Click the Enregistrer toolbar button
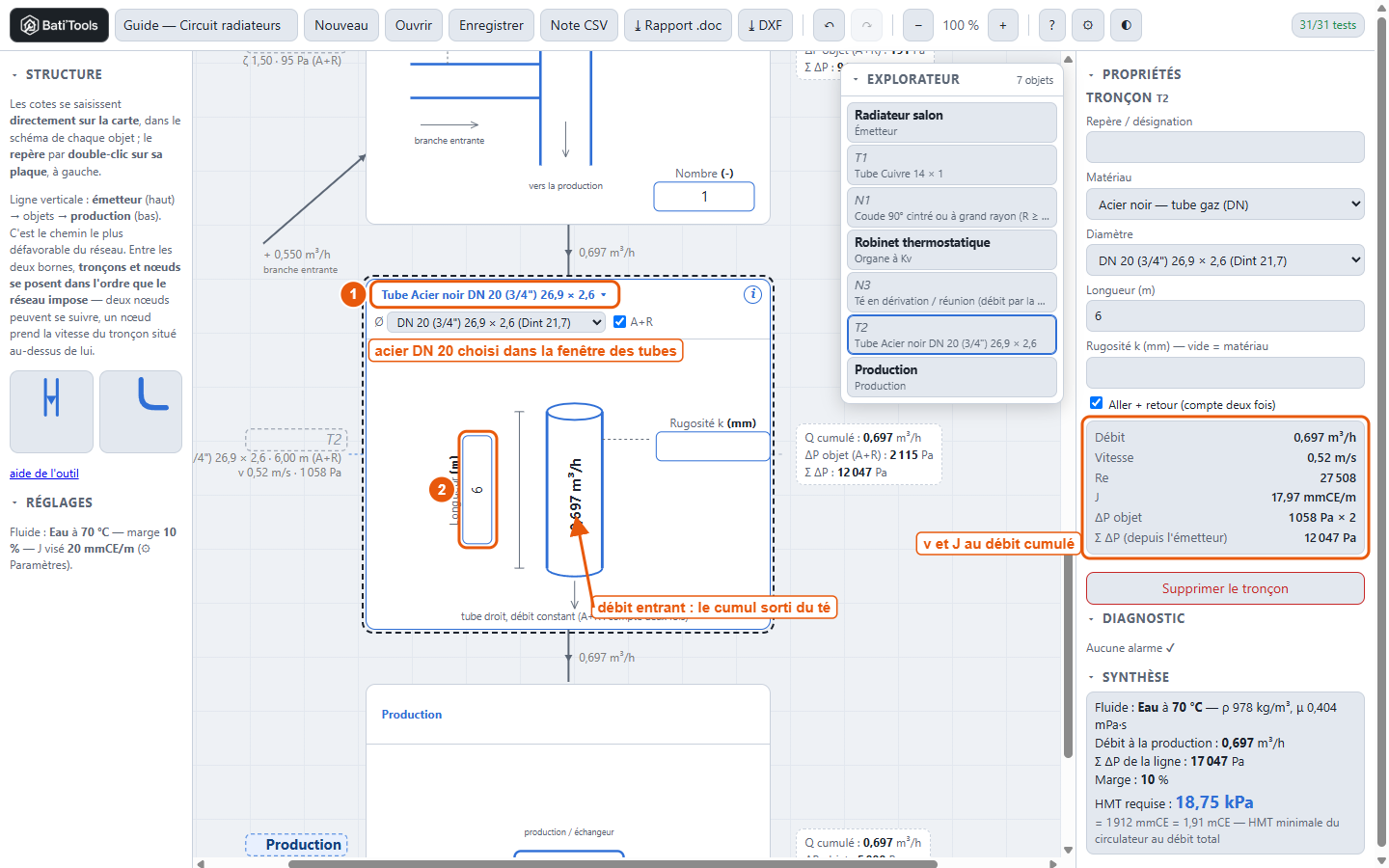This screenshot has width=1389, height=868. [x=491, y=25]
